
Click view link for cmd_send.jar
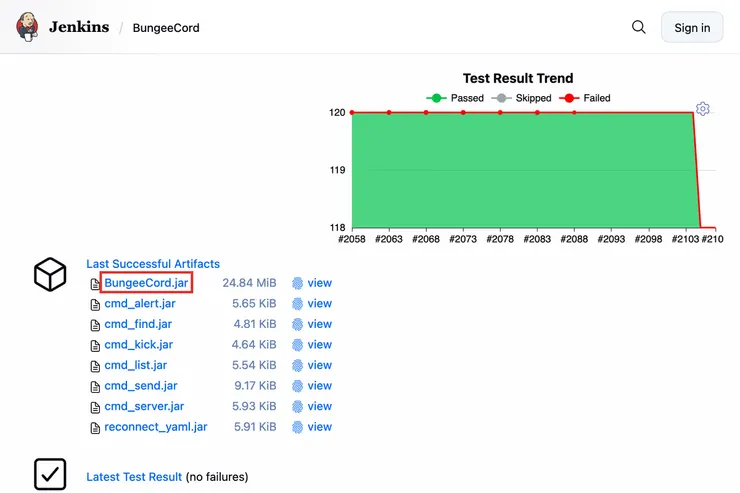coord(320,385)
